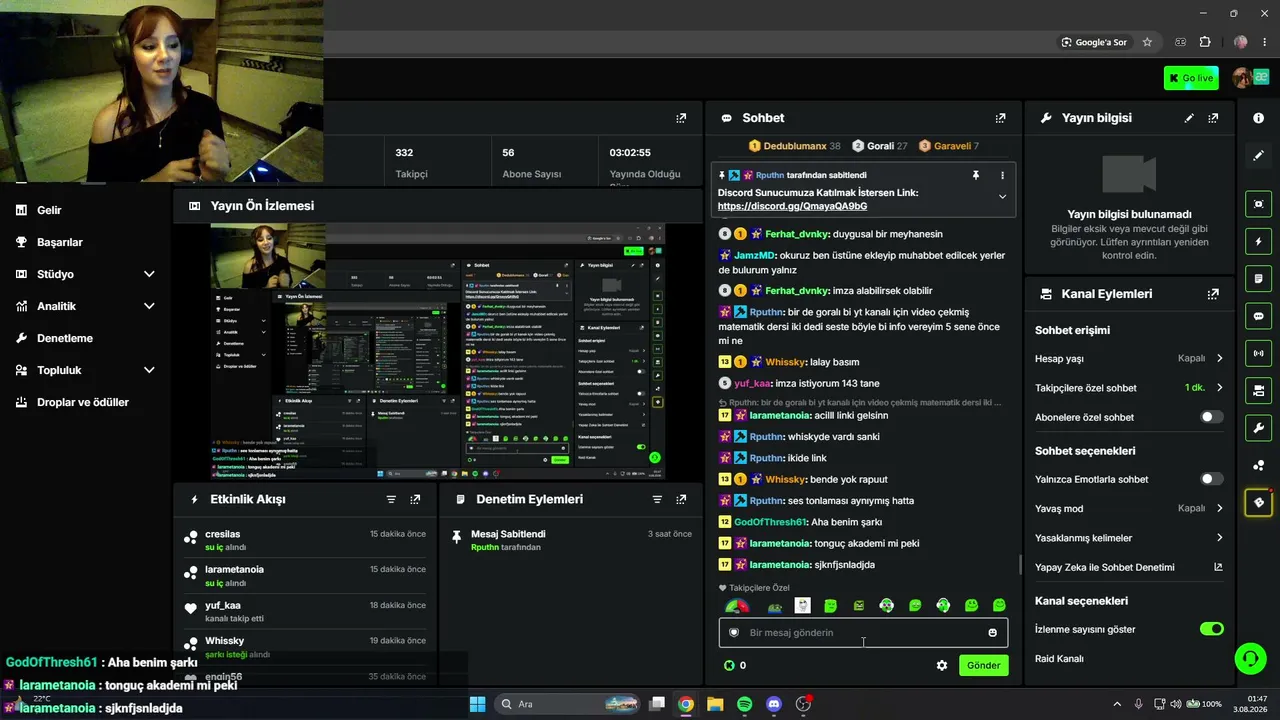1280x720 pixels.
Task: Open the Yavaş mod setting
Action: click(1129, 508)
